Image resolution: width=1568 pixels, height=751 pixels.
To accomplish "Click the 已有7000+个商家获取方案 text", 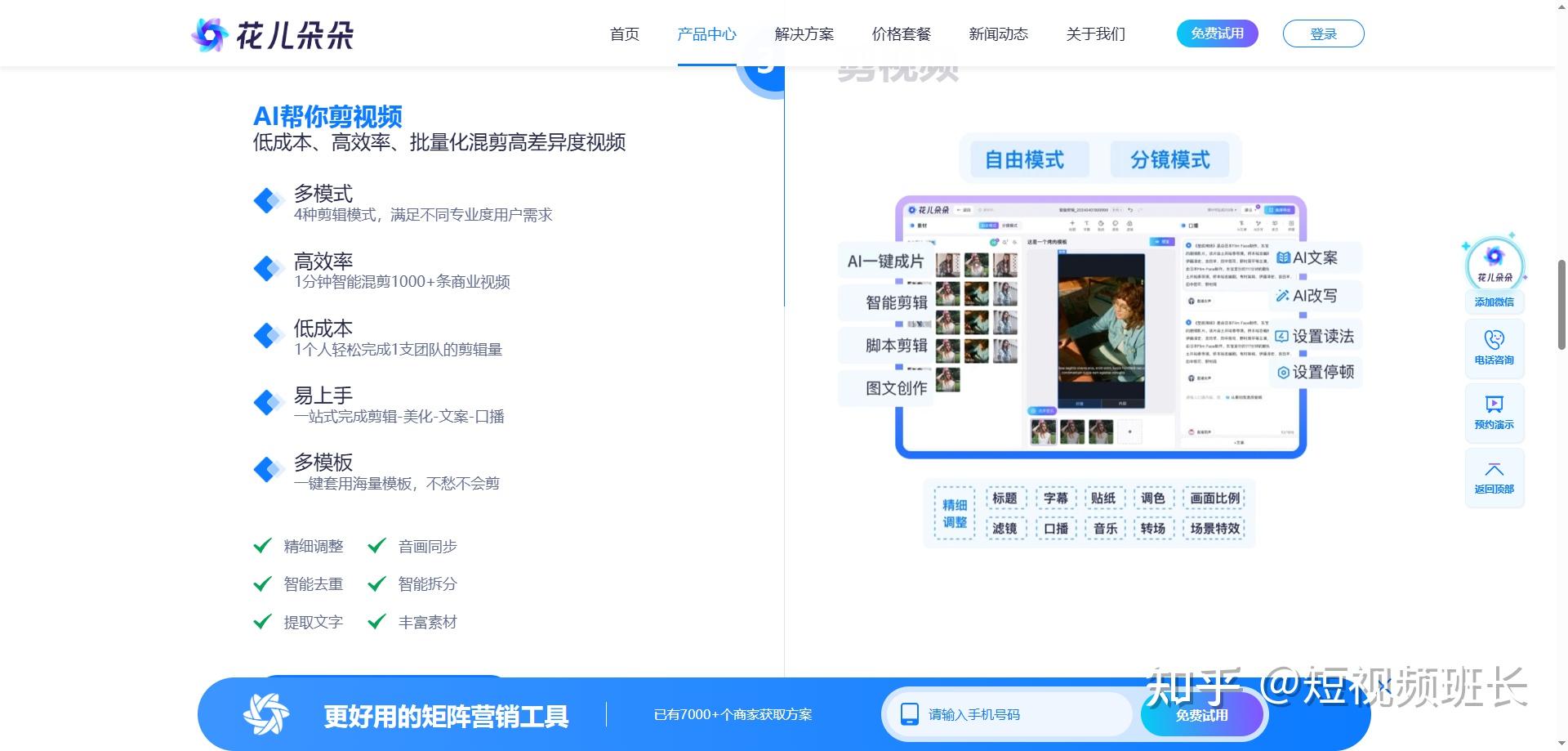I will (733, 715).
